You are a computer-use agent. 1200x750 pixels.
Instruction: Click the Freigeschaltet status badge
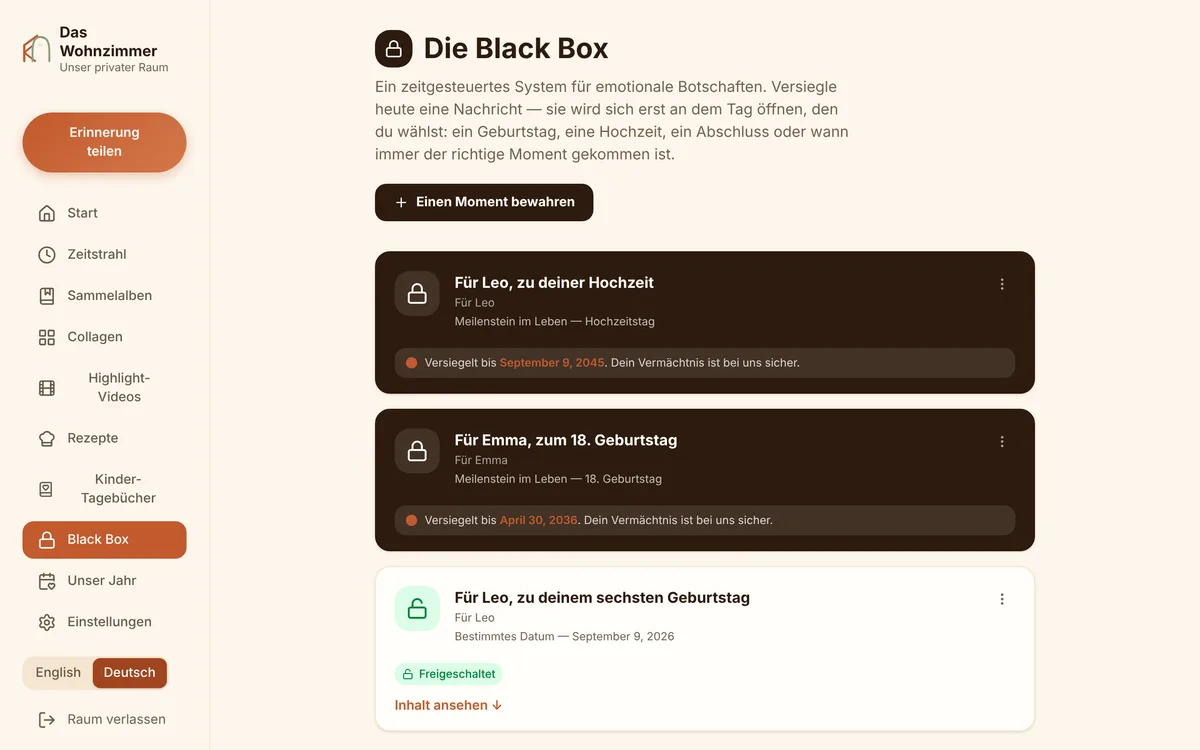tap(448, 674)
